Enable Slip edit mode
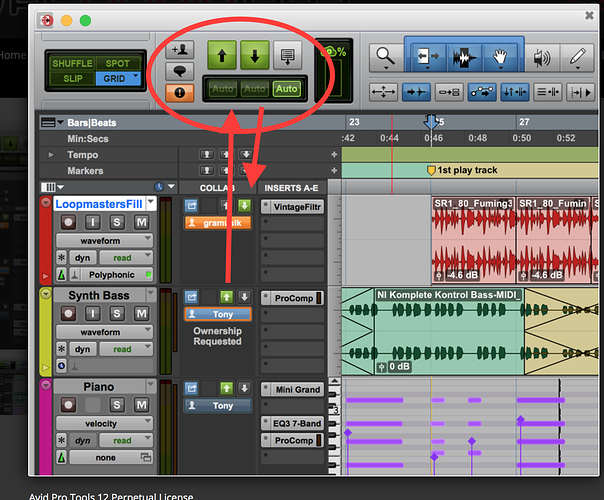 (x=72, y=79)
